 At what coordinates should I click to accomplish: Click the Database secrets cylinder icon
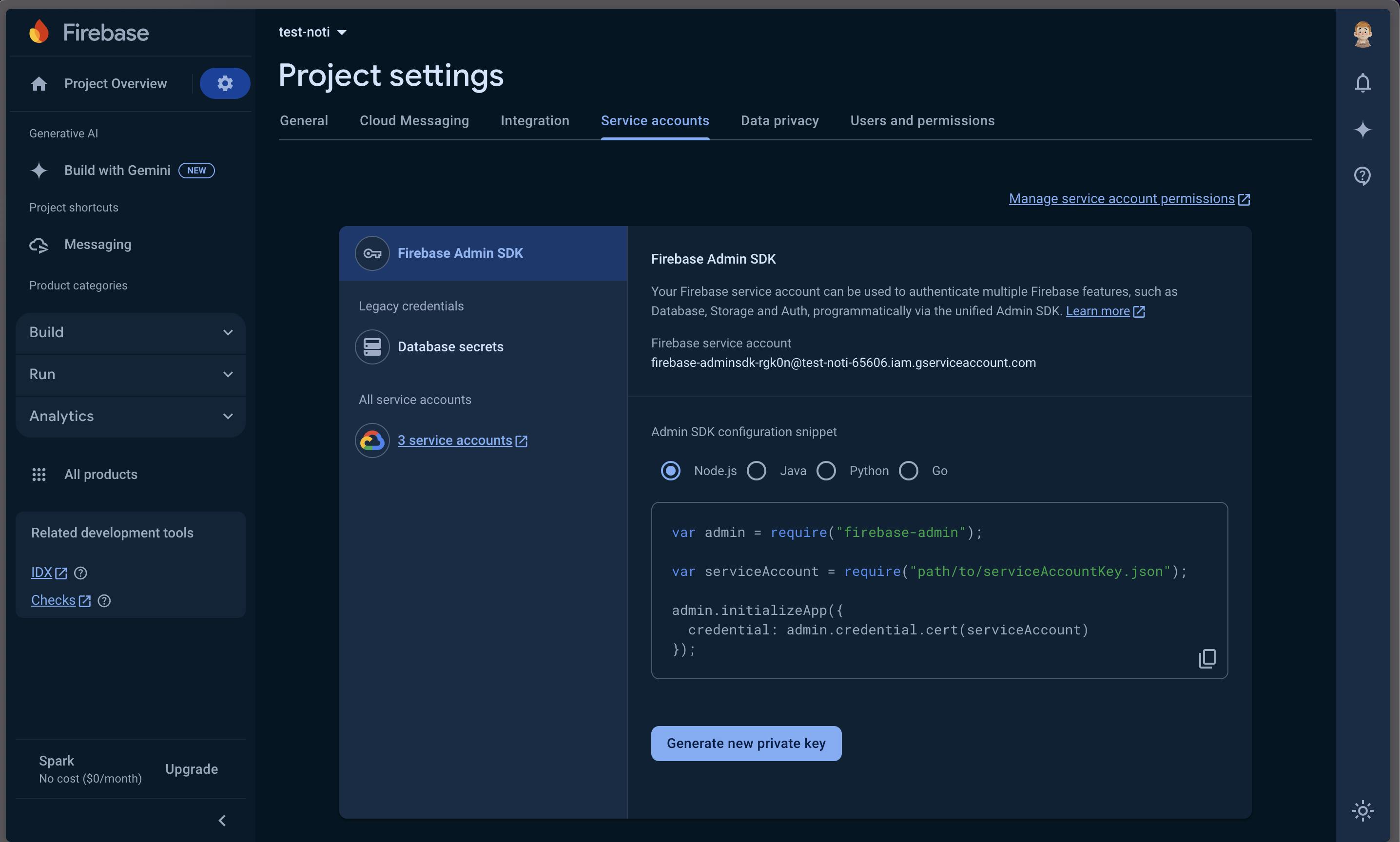tap(371, 346)
